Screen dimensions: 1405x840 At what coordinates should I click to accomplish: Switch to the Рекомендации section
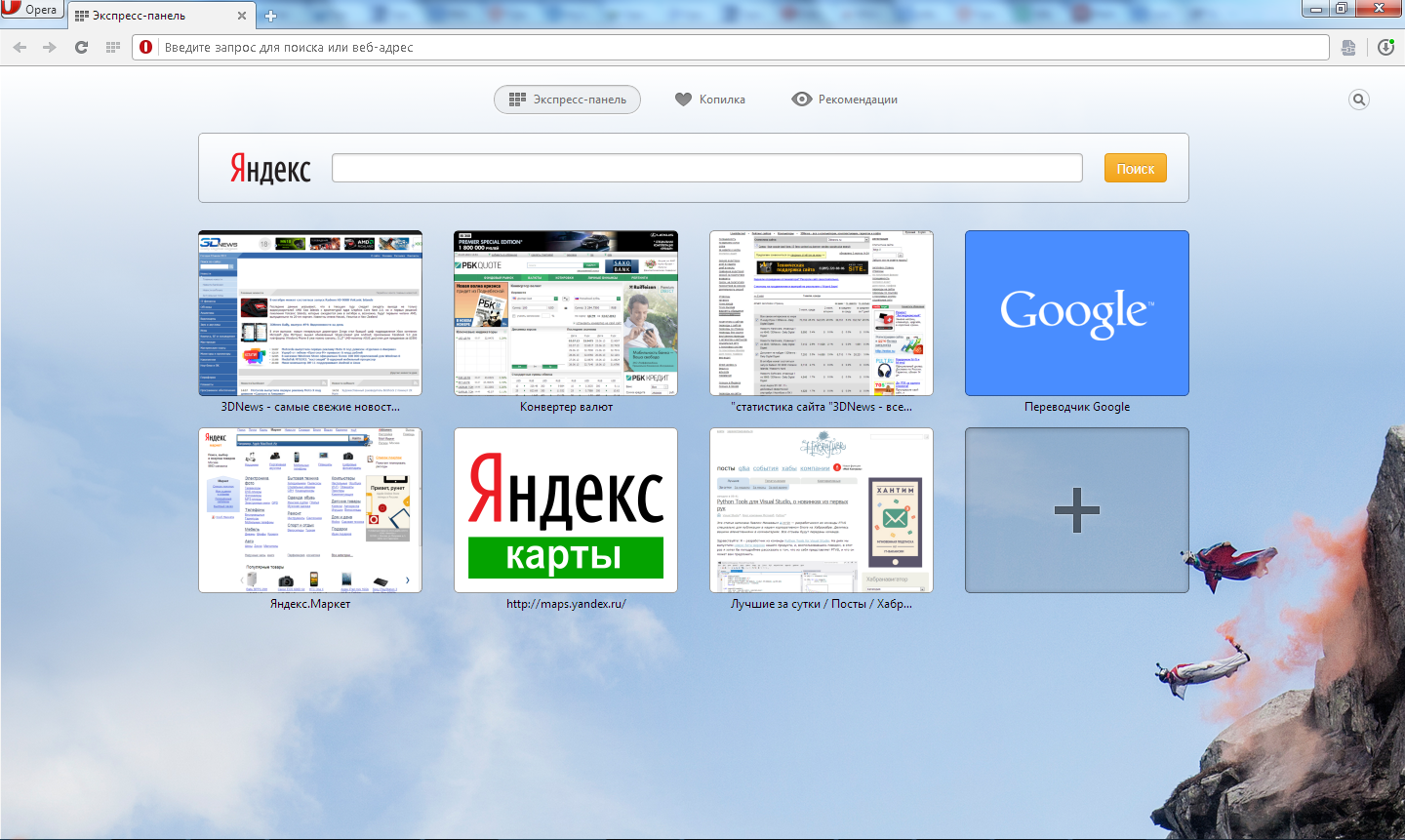coord(845,100)
